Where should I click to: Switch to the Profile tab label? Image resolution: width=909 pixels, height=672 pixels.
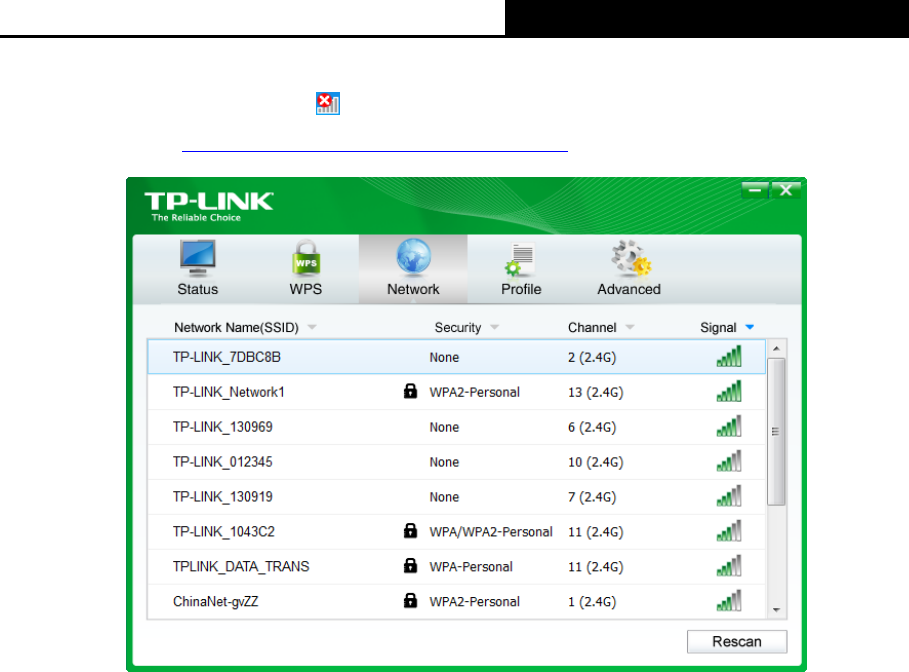[x=521, y=289]
